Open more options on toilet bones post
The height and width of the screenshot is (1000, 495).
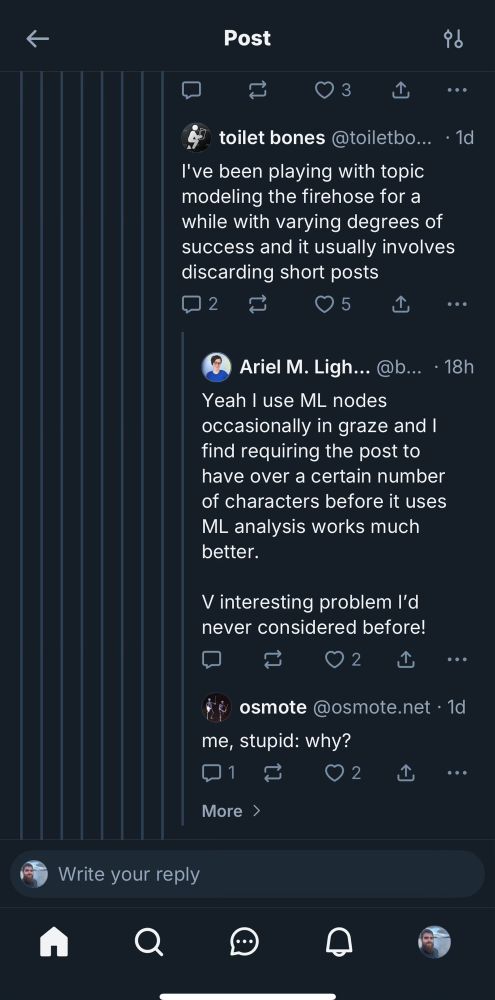[x=457, y=304]
